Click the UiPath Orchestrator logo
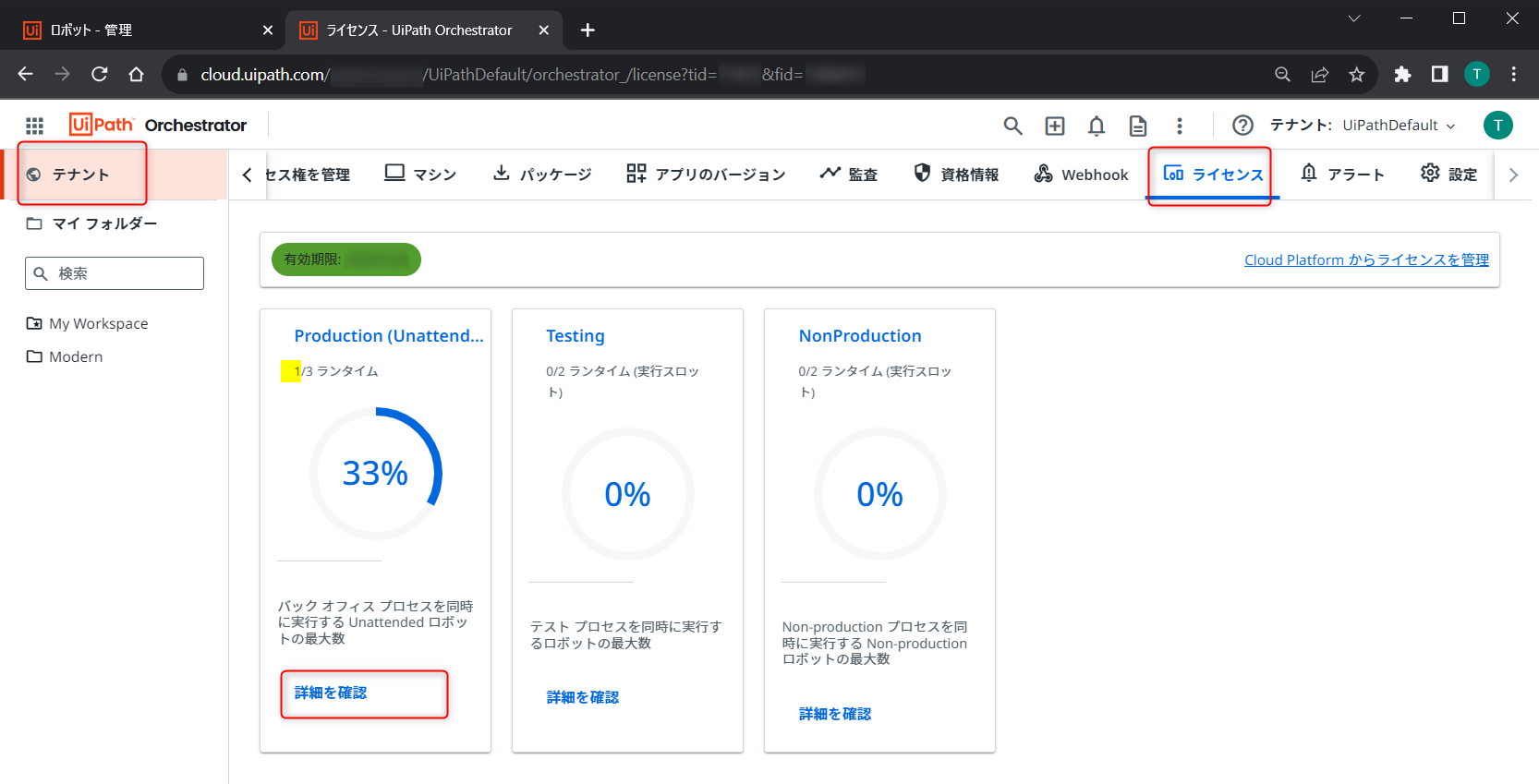 (x=158, y=125)
